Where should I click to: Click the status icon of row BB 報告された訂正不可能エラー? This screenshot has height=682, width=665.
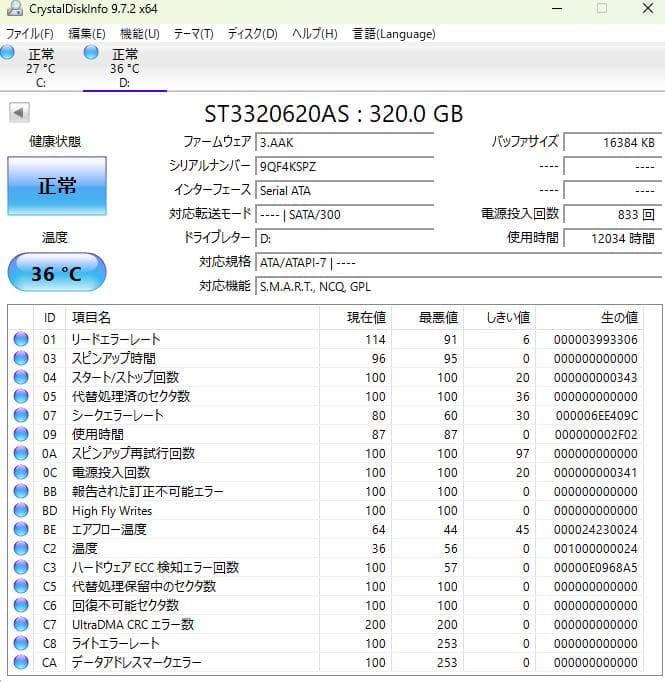coord(21,491)
